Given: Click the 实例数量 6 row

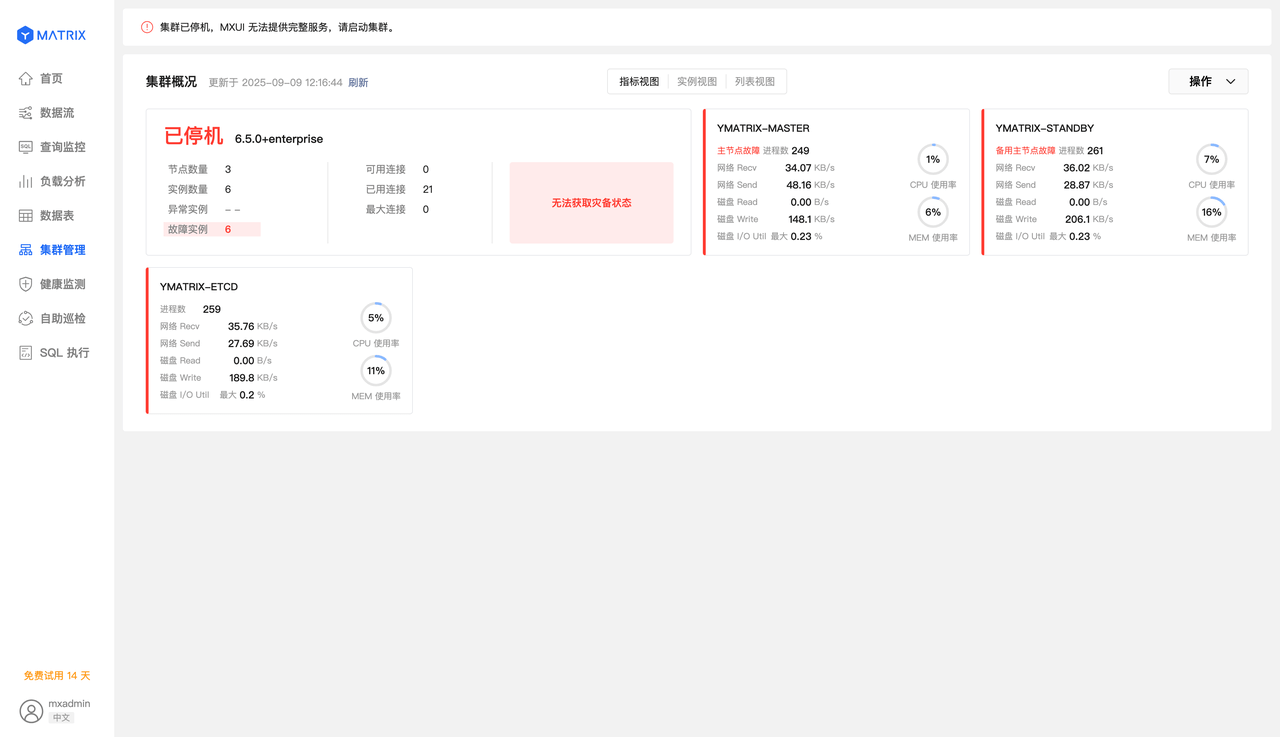Looking at the screenshot, I should [200, 190].
